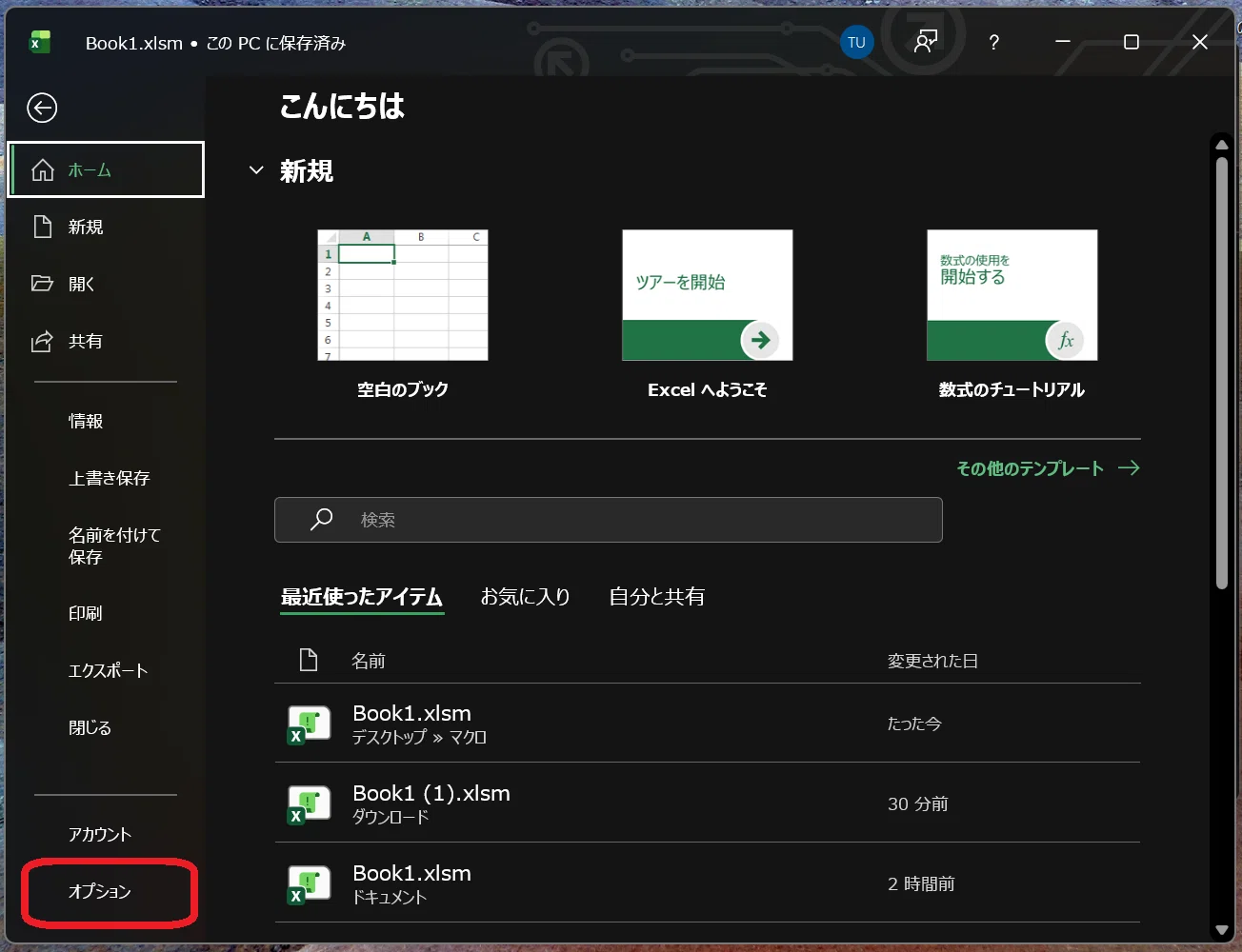Screen dimensions: 1242x952
Task: Click the share icon beside 共有
Action: 42,341
